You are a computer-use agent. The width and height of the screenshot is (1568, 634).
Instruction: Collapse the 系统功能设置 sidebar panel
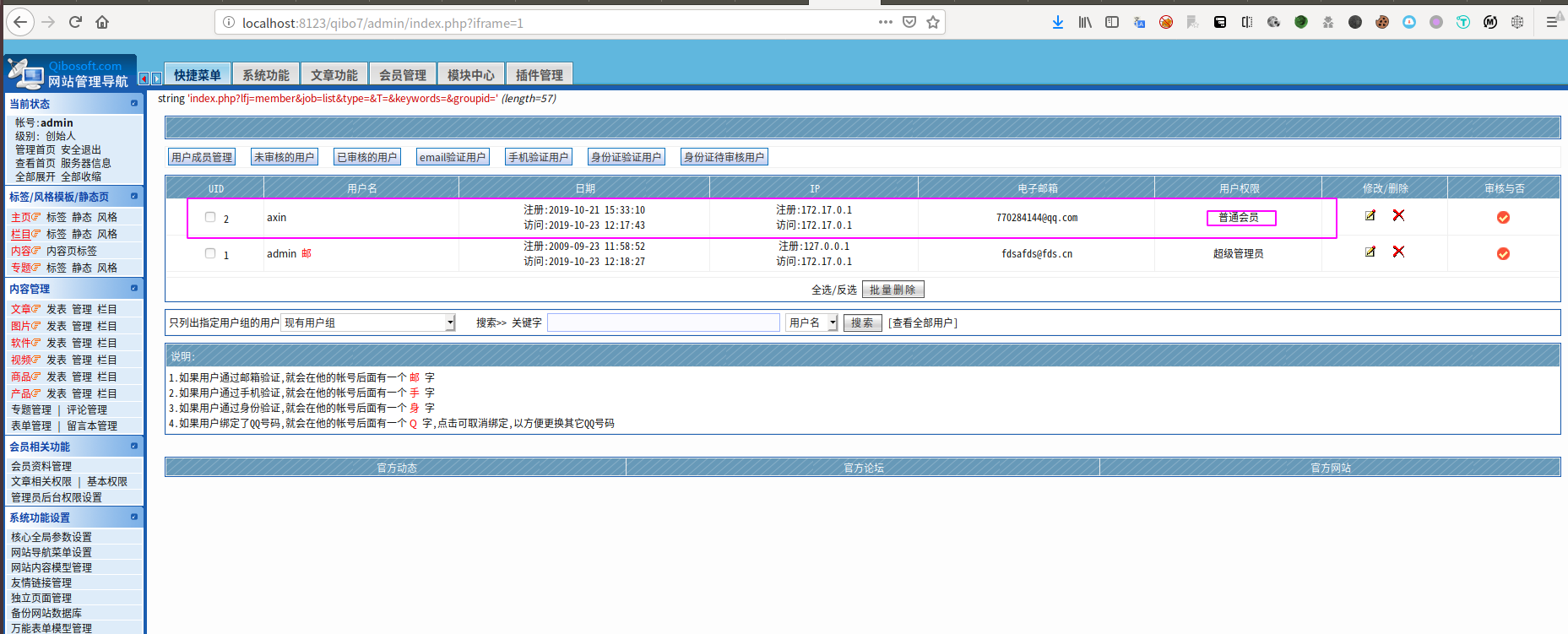pos(134,517)
